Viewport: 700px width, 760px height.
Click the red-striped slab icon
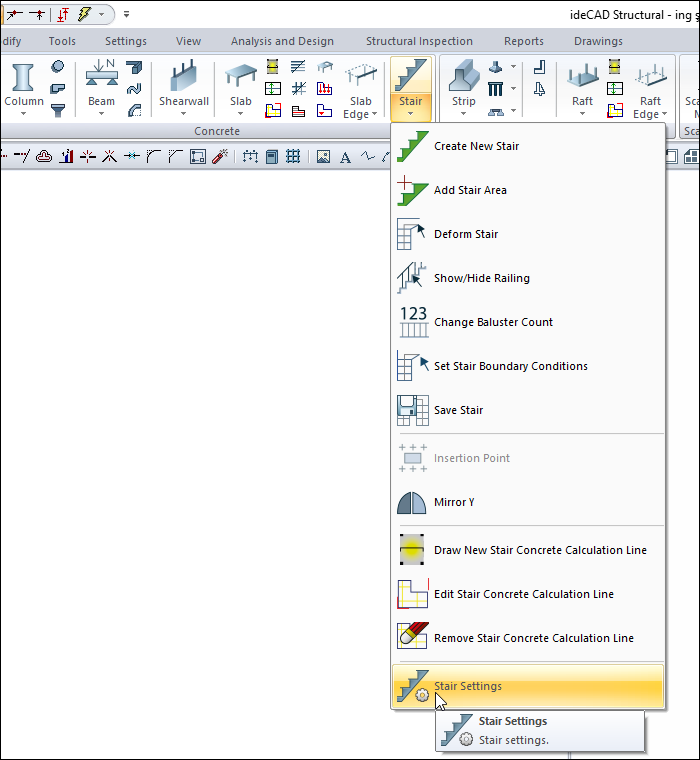(x=299, y=111)
